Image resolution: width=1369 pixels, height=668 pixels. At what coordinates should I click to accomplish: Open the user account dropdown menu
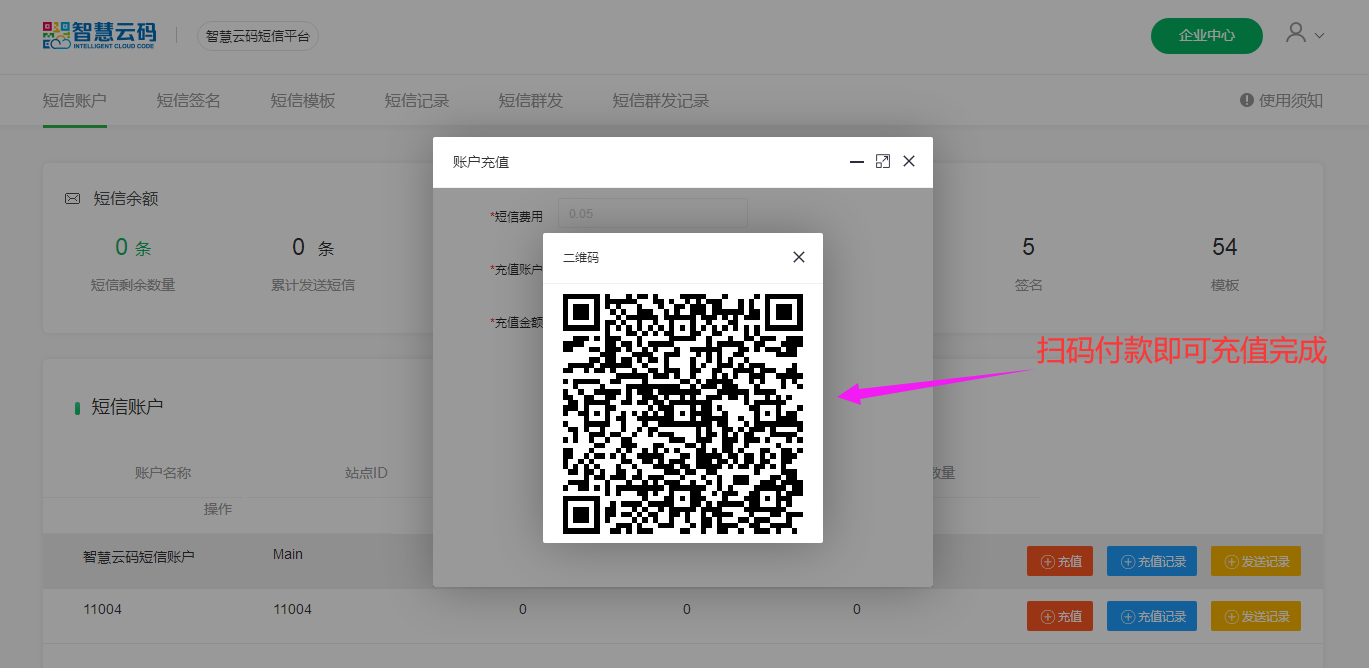(1304, 34)
